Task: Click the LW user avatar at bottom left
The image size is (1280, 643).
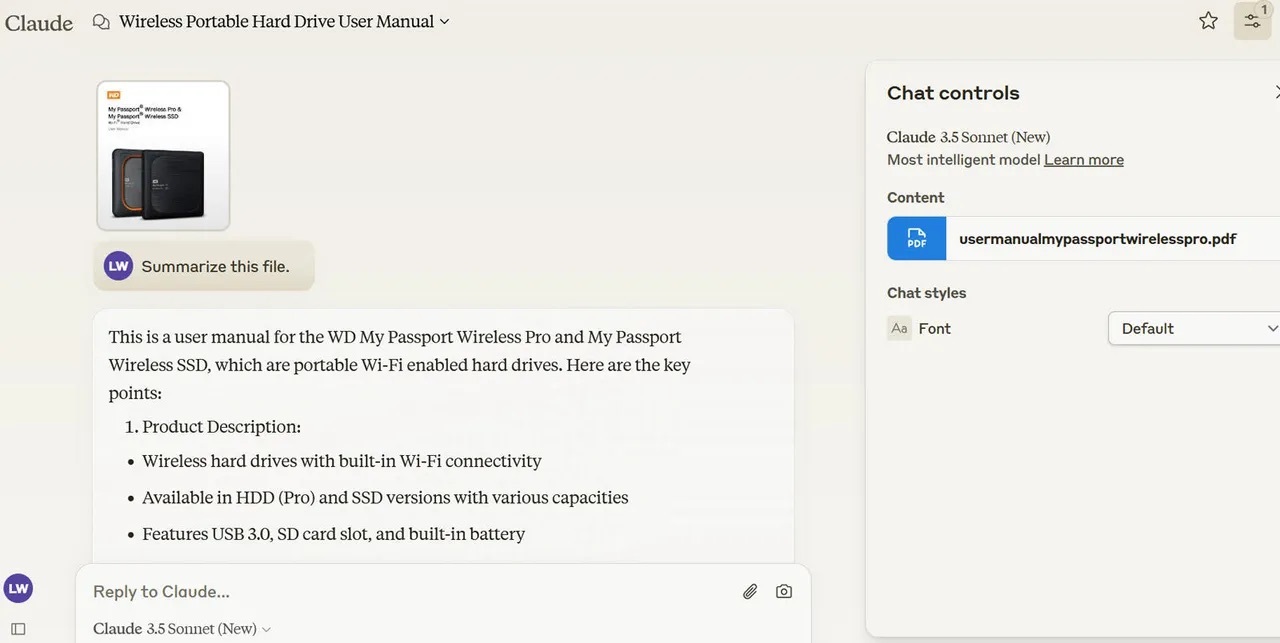Action: 18,588
